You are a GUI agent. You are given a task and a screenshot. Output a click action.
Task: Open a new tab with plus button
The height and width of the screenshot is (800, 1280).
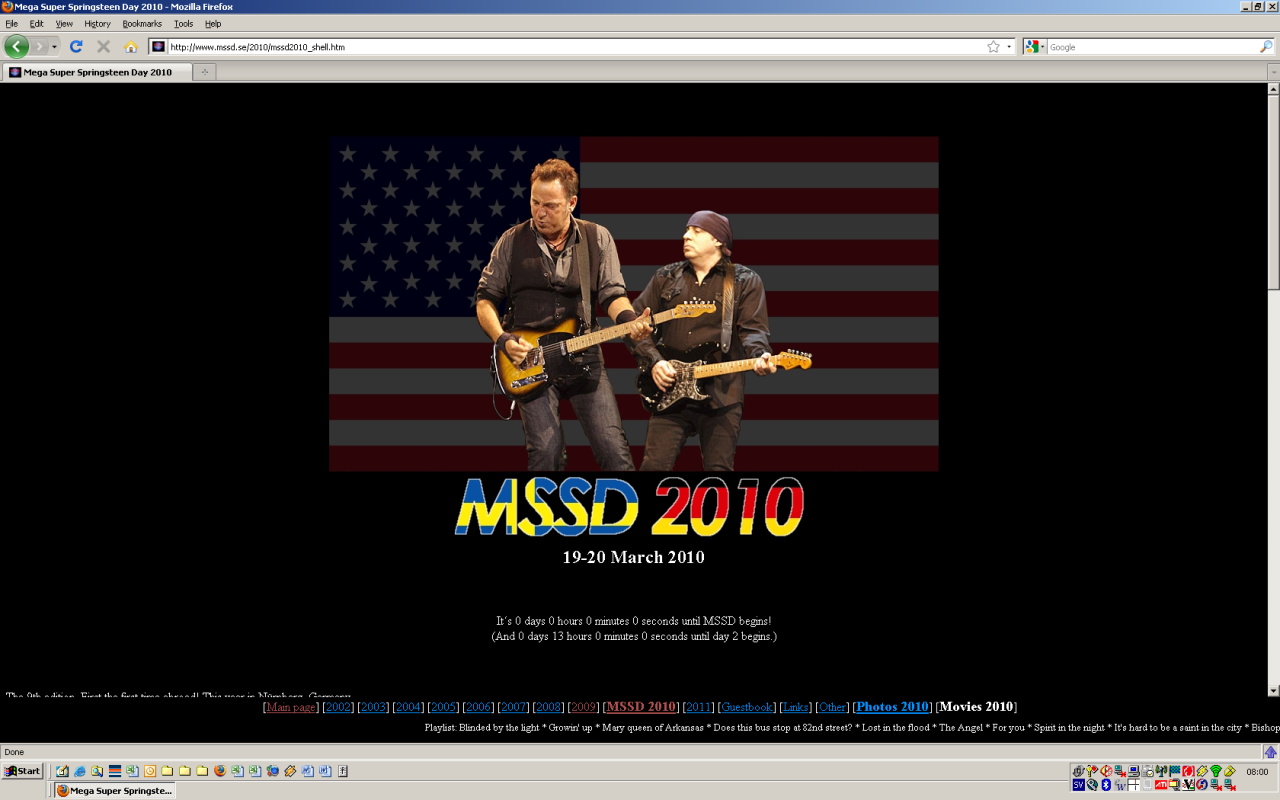pyautogui.click(x=204, y=72)
